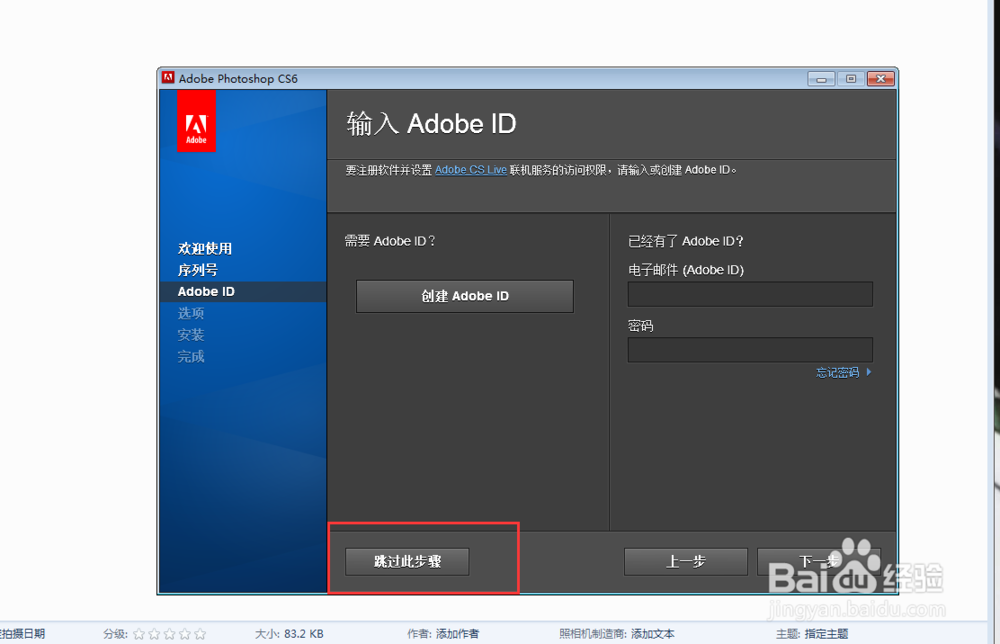Image resolution: width=1000 pixels, height=644 pixels.
Task: Click the red Adobe logo in the left panel
Action: 196,120
